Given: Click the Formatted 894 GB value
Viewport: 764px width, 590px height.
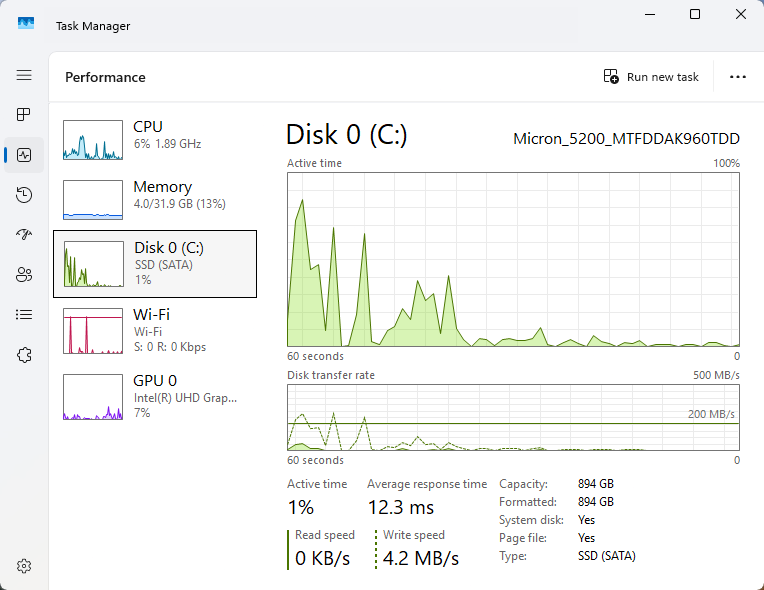Looking at the screenshot, I should coord(595,502).
